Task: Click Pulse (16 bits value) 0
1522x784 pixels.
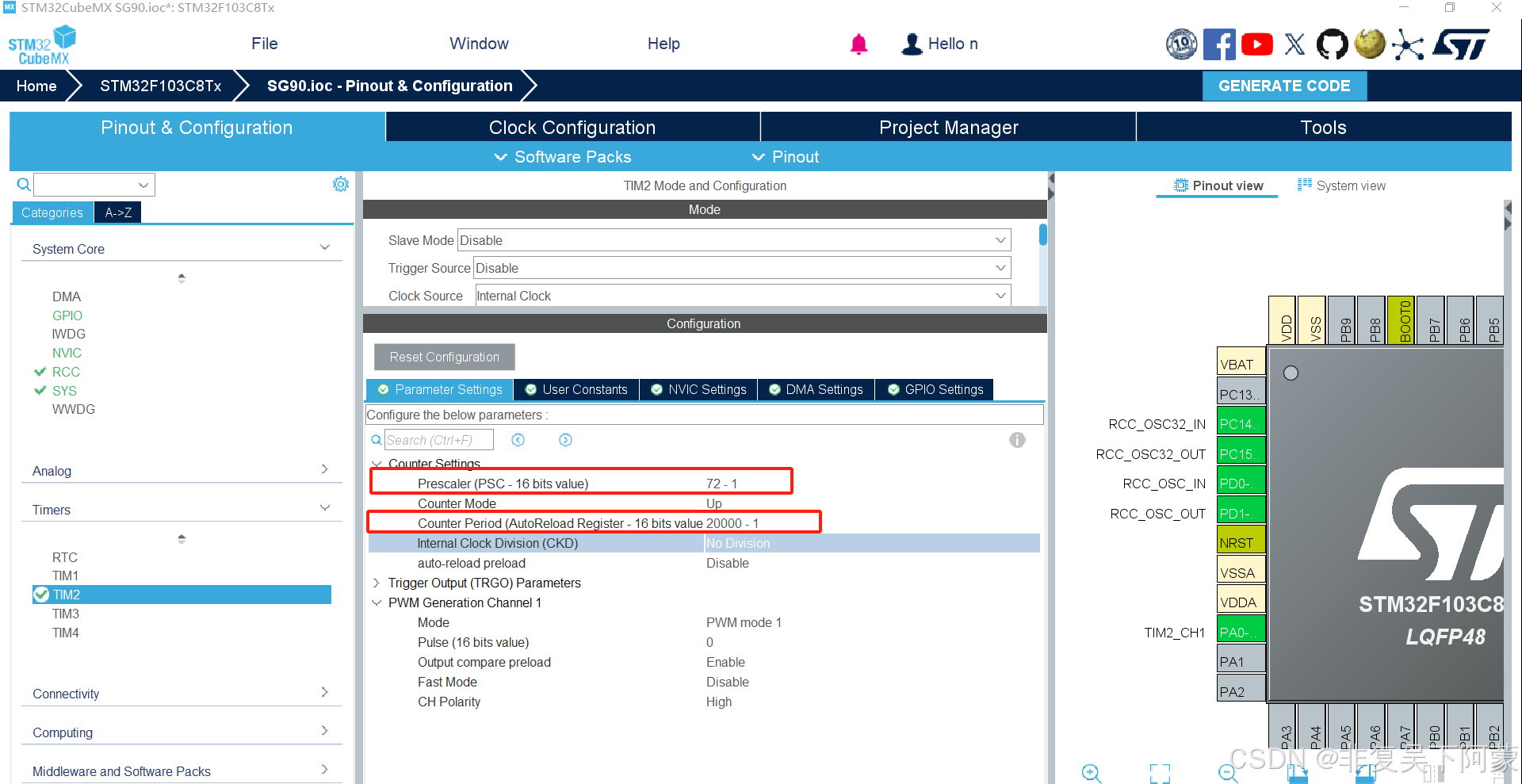Action: pyautogui.click(x=709, y=642)
